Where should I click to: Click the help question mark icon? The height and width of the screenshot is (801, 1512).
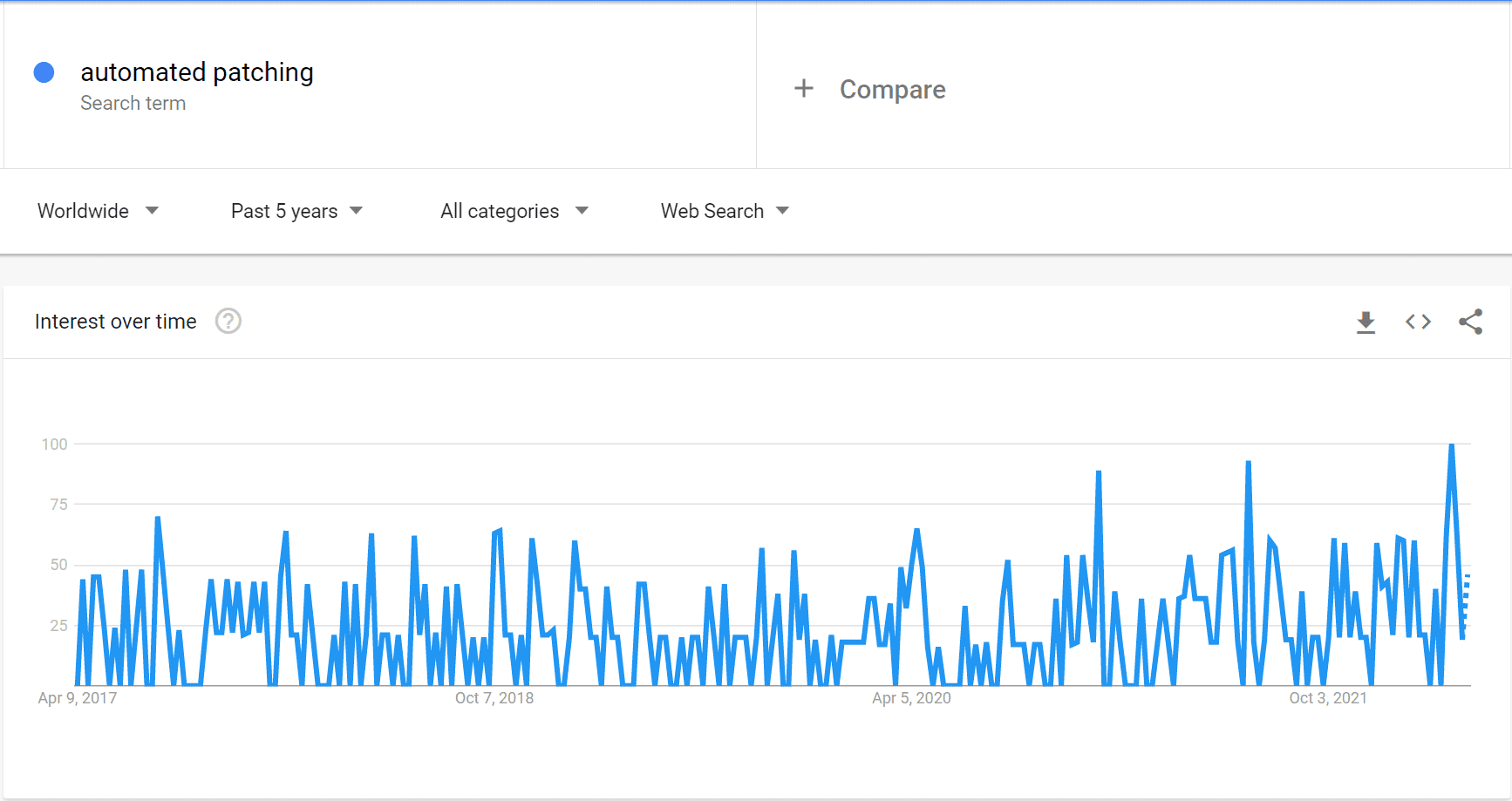[x=228, y=322]
